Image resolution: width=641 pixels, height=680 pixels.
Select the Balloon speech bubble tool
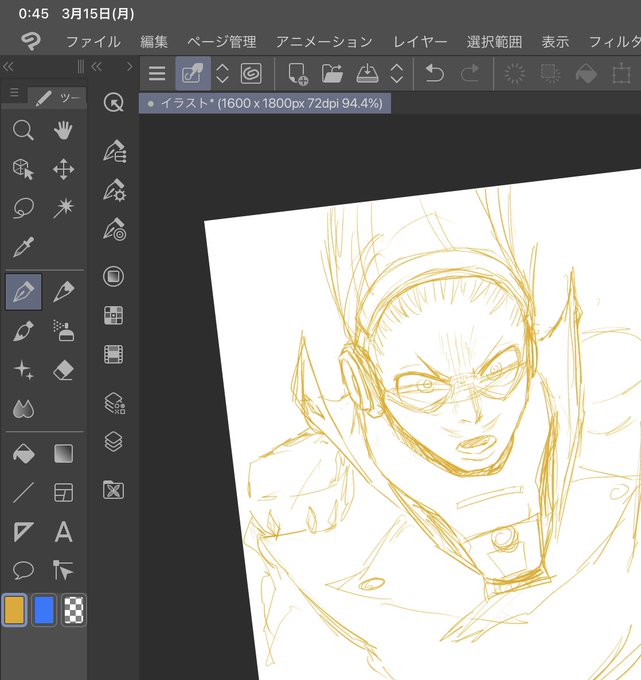[x=23, y=570]
